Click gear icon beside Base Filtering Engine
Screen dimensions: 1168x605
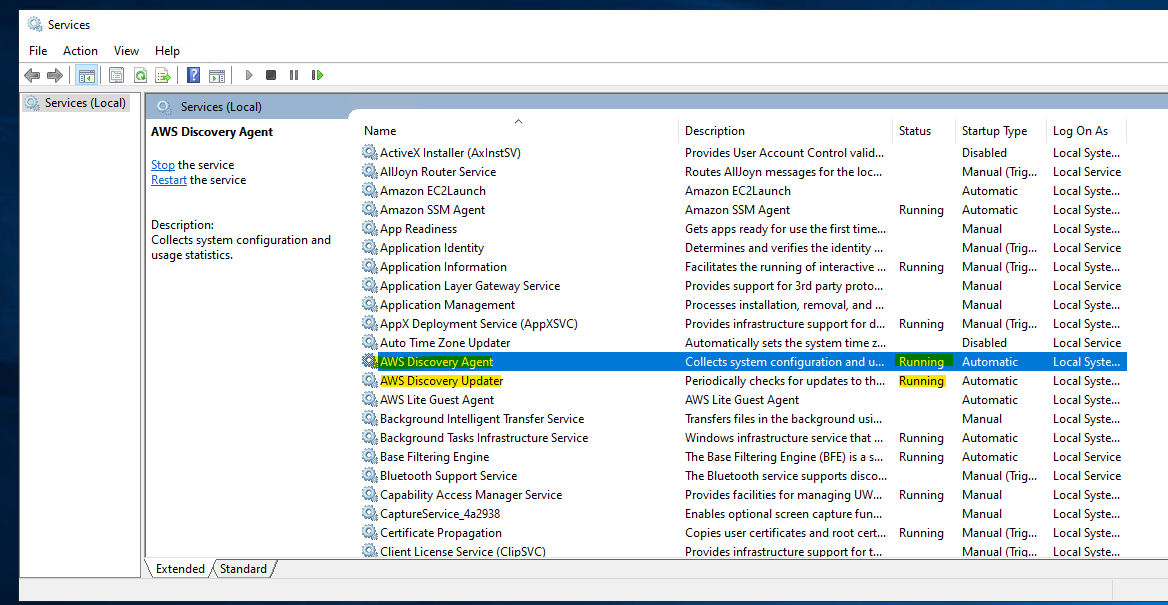click(x=369, y=457)
